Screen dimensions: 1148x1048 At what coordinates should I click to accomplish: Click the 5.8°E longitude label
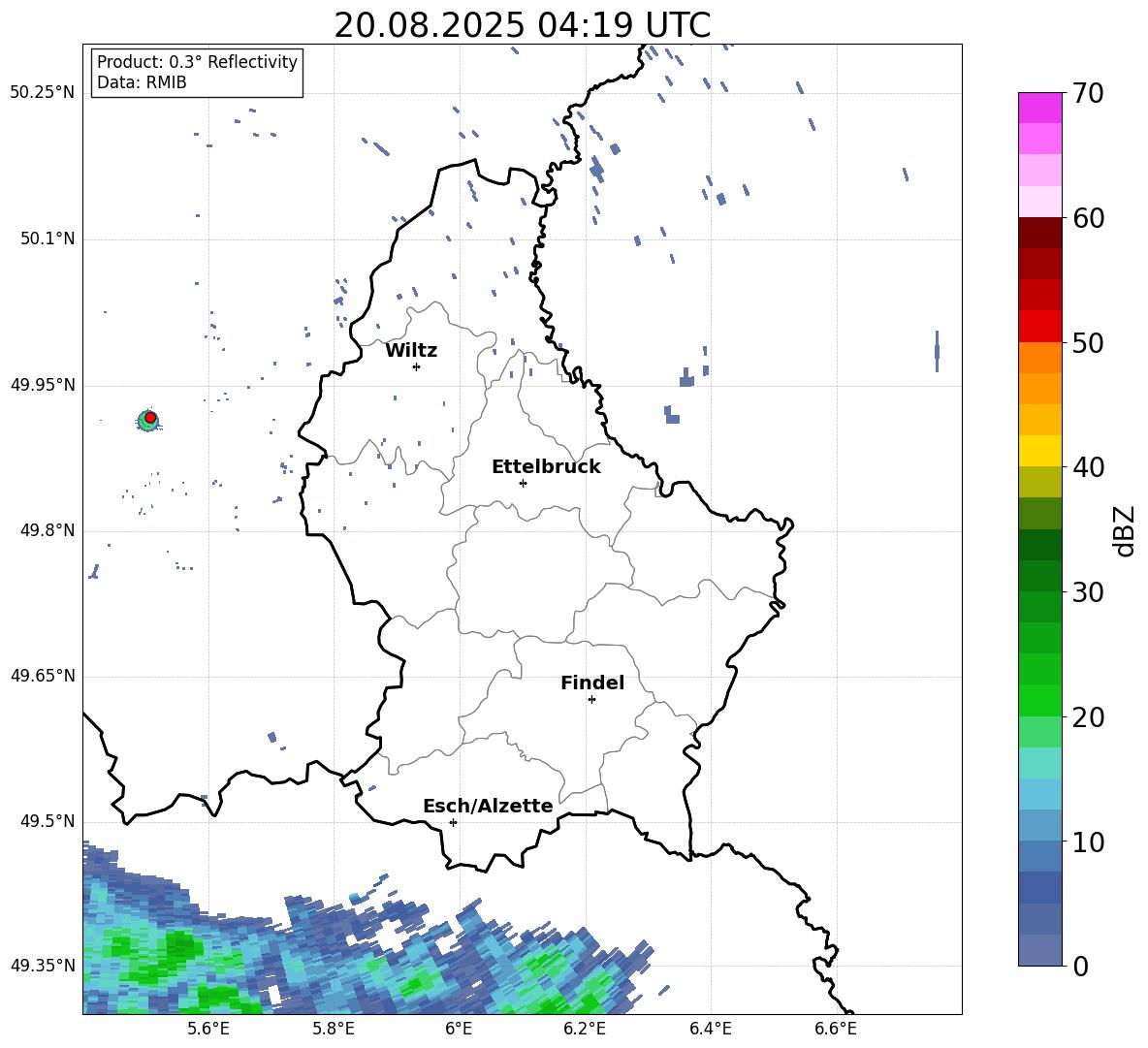(334, 1029)
